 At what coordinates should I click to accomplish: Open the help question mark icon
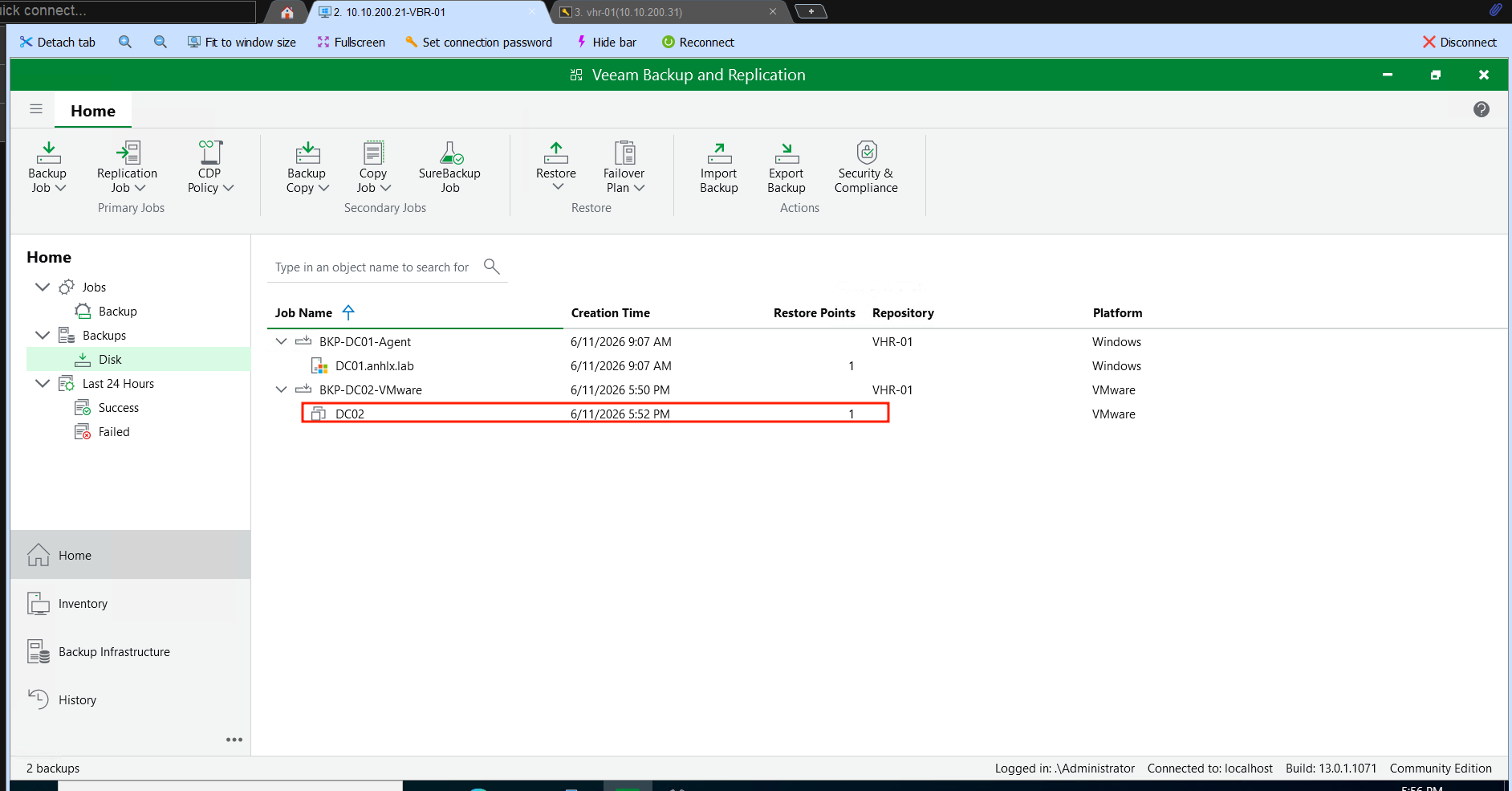(1482, 109)
